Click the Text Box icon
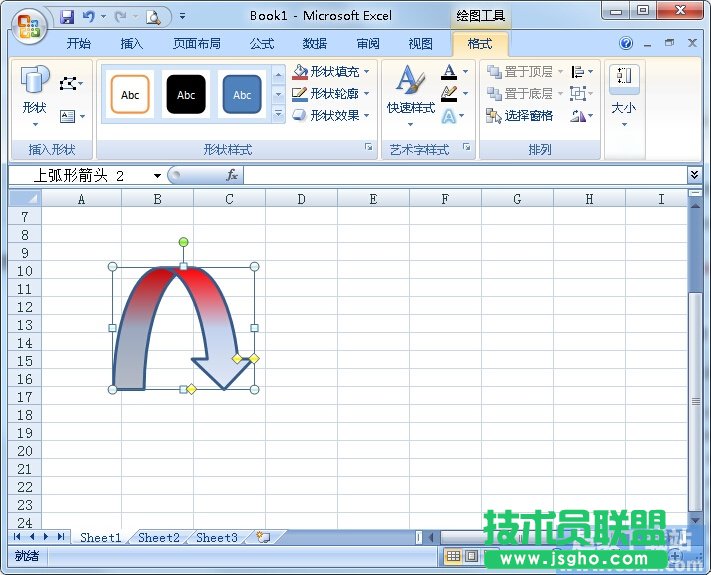The width and height of the screenshot is (711, 575). click(x=68, y=116)
